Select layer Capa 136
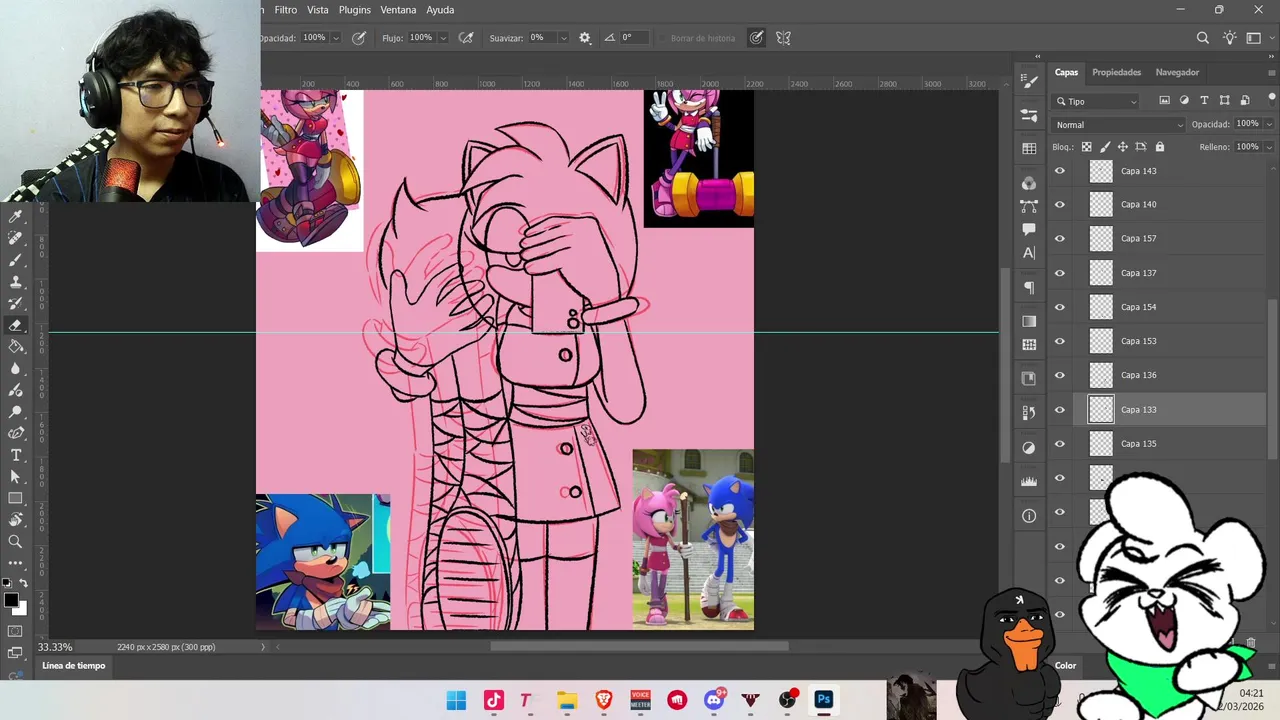1280x720 pixels. pyautogui.click(x=1170, y=375)
